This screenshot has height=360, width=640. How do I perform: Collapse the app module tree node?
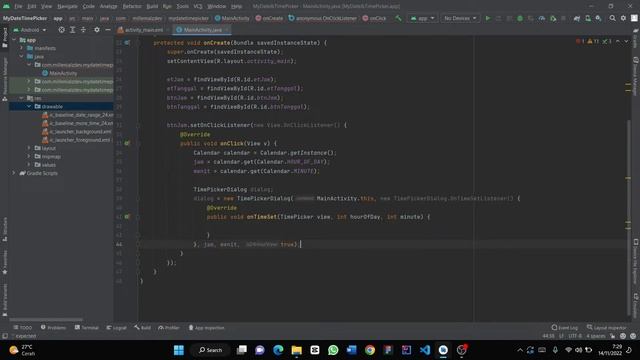click(x=14, y=40)
